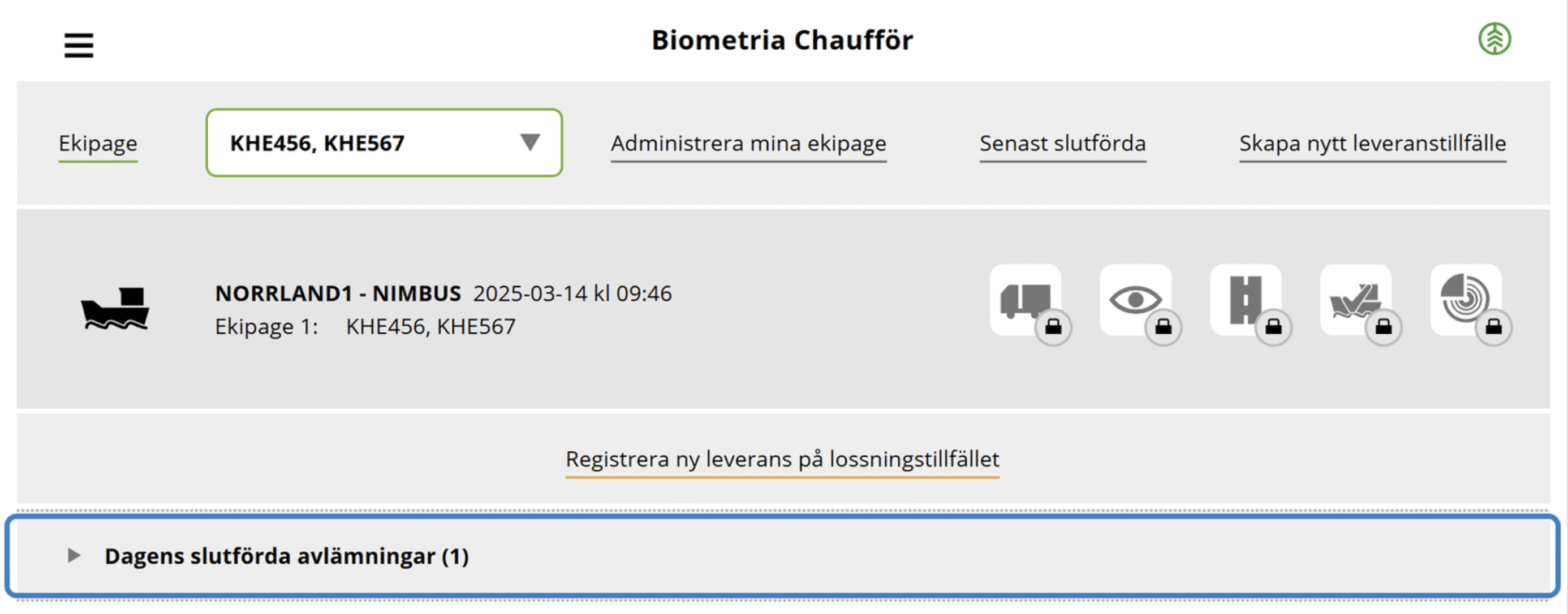Screen dimensions: 1568x614
Task: Open the hamburger menu
Action: [79, 46]
